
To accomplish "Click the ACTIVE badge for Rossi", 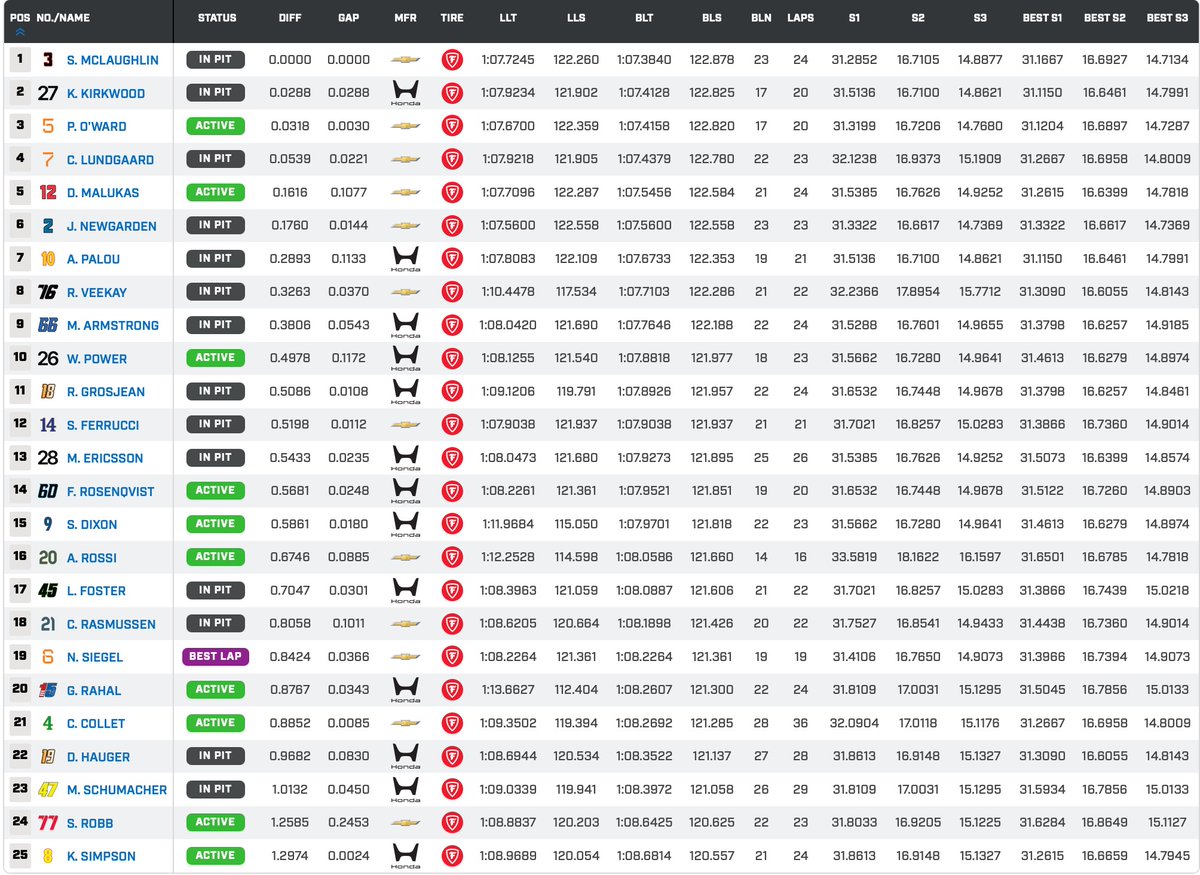I will [x=215, y=557].
